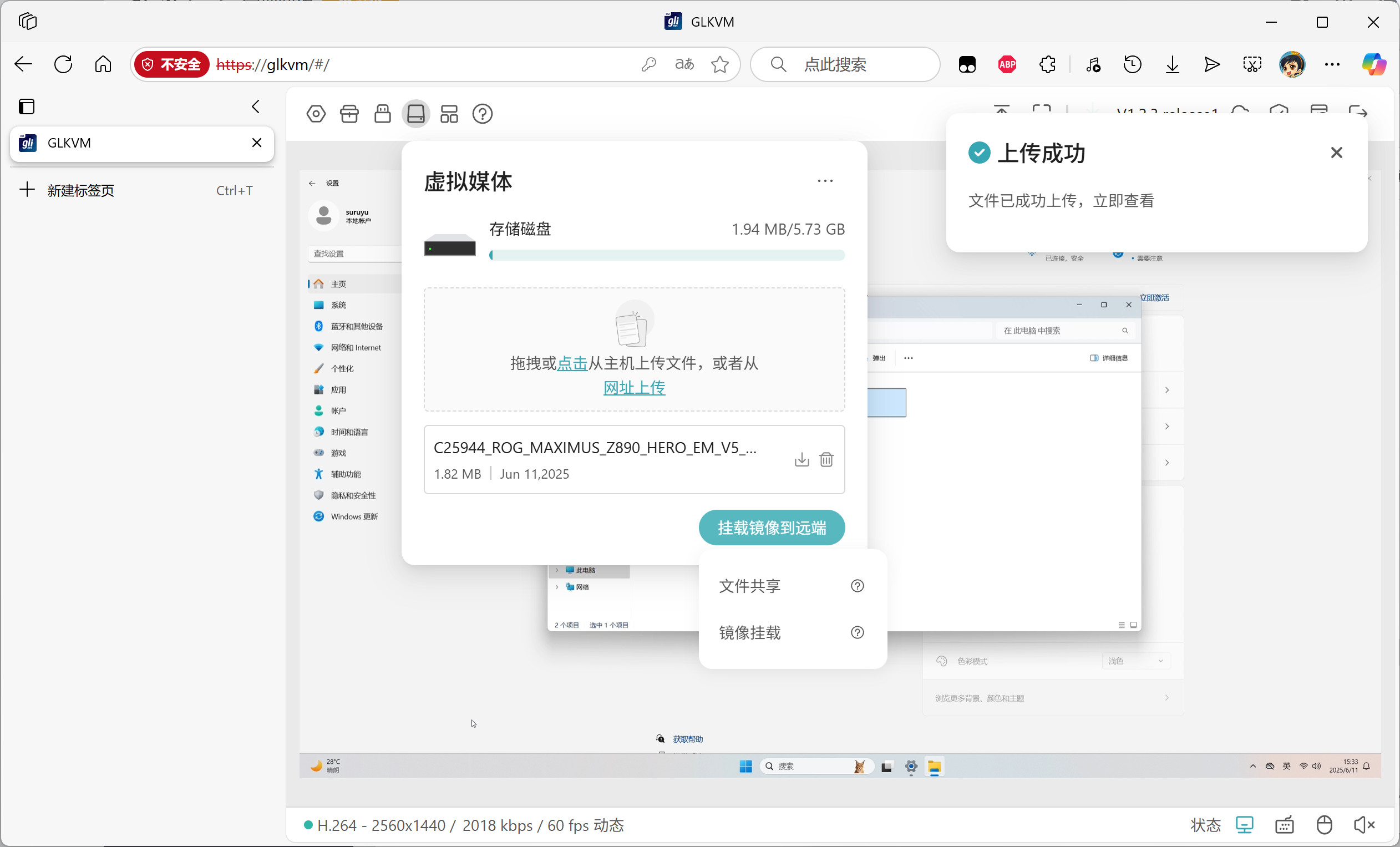Open the AdBlock Plus extension icon
The image size is (1400, 847).
point(1007,64)
